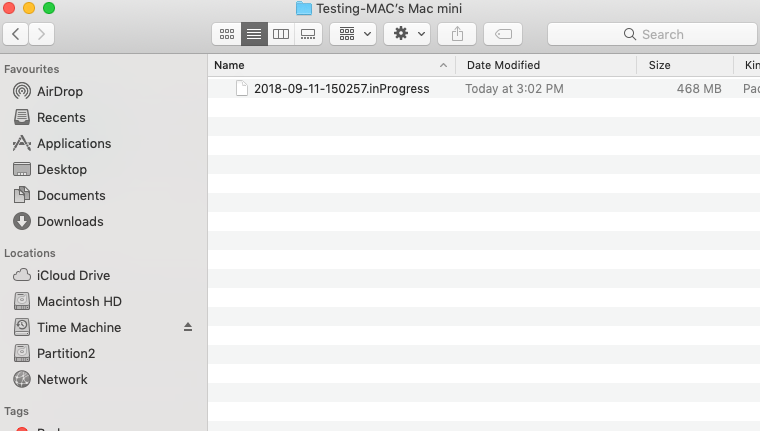Toggle the Name column sort-direction arrow

pyautogui.click(x=443, y=65)
